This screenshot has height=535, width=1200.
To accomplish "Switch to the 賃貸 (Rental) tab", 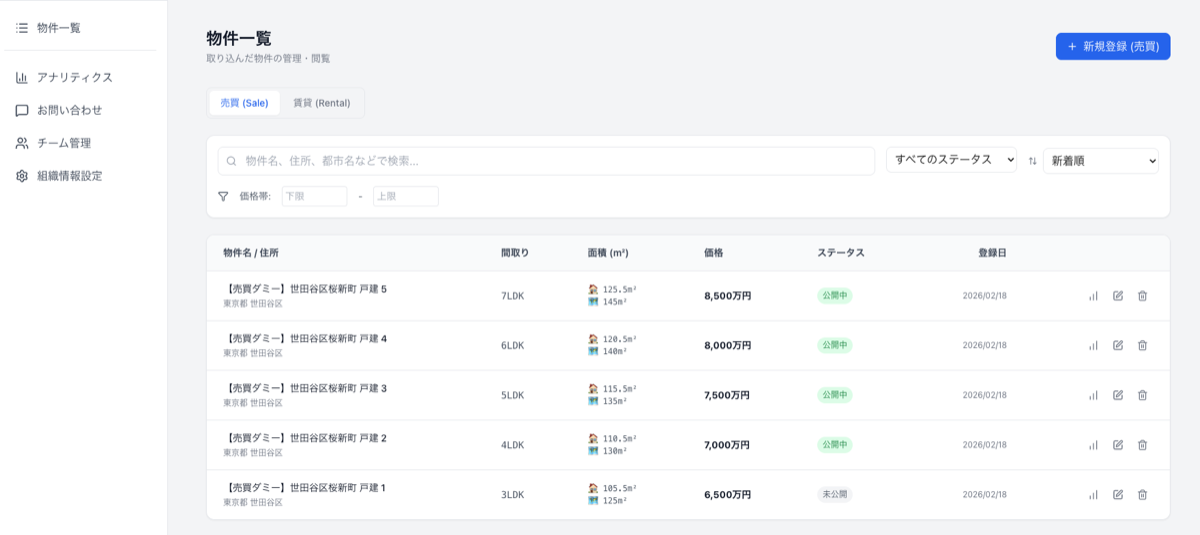I will pos(321,103).
